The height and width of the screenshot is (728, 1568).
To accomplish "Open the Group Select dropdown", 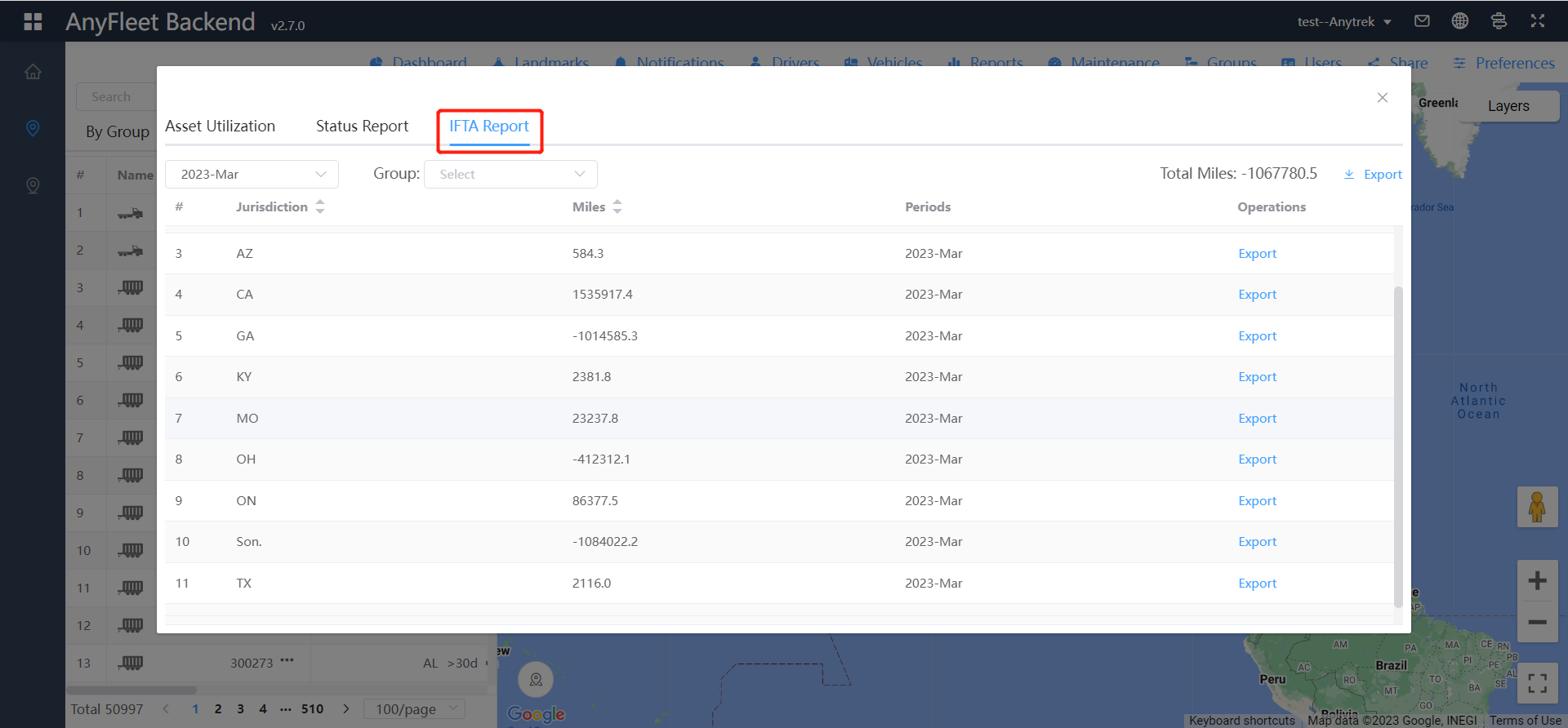I will click(x=510, y=174).
